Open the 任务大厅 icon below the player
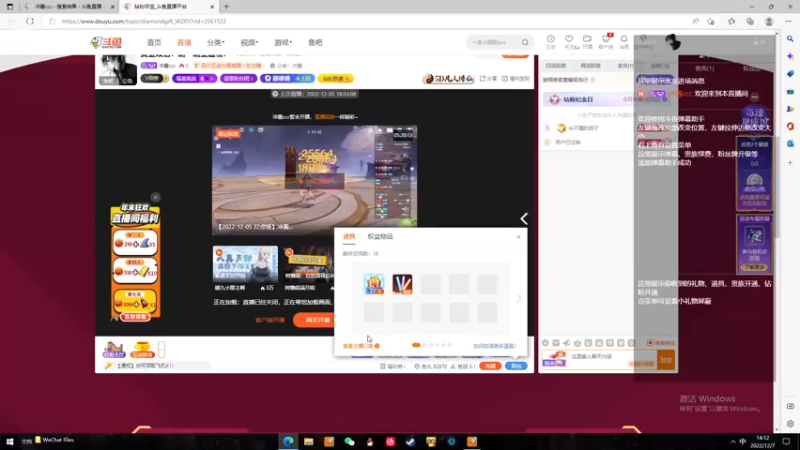 tap(114, 349)
